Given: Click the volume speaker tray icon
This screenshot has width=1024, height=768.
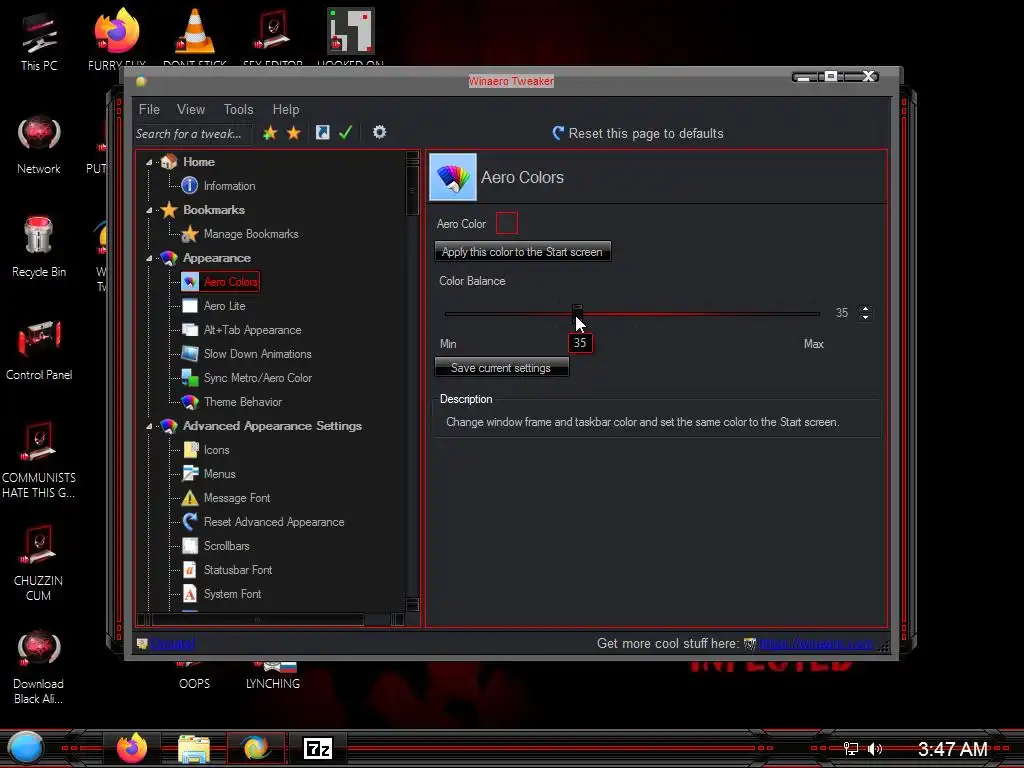Looking at the screenshot, I should pos(875,748).
